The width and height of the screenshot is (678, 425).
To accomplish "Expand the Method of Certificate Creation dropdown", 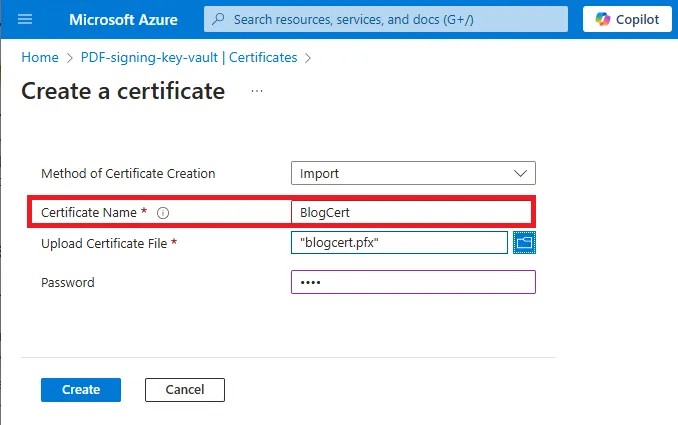I will click(x=413, y=173).
